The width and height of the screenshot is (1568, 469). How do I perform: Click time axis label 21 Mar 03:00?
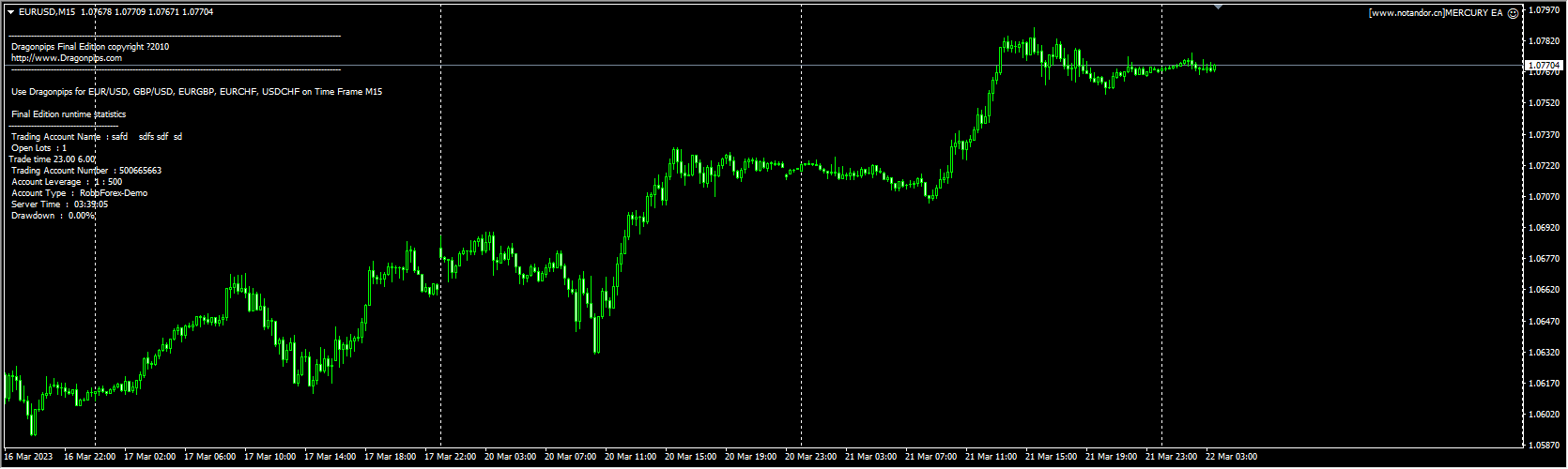(871, 457)
